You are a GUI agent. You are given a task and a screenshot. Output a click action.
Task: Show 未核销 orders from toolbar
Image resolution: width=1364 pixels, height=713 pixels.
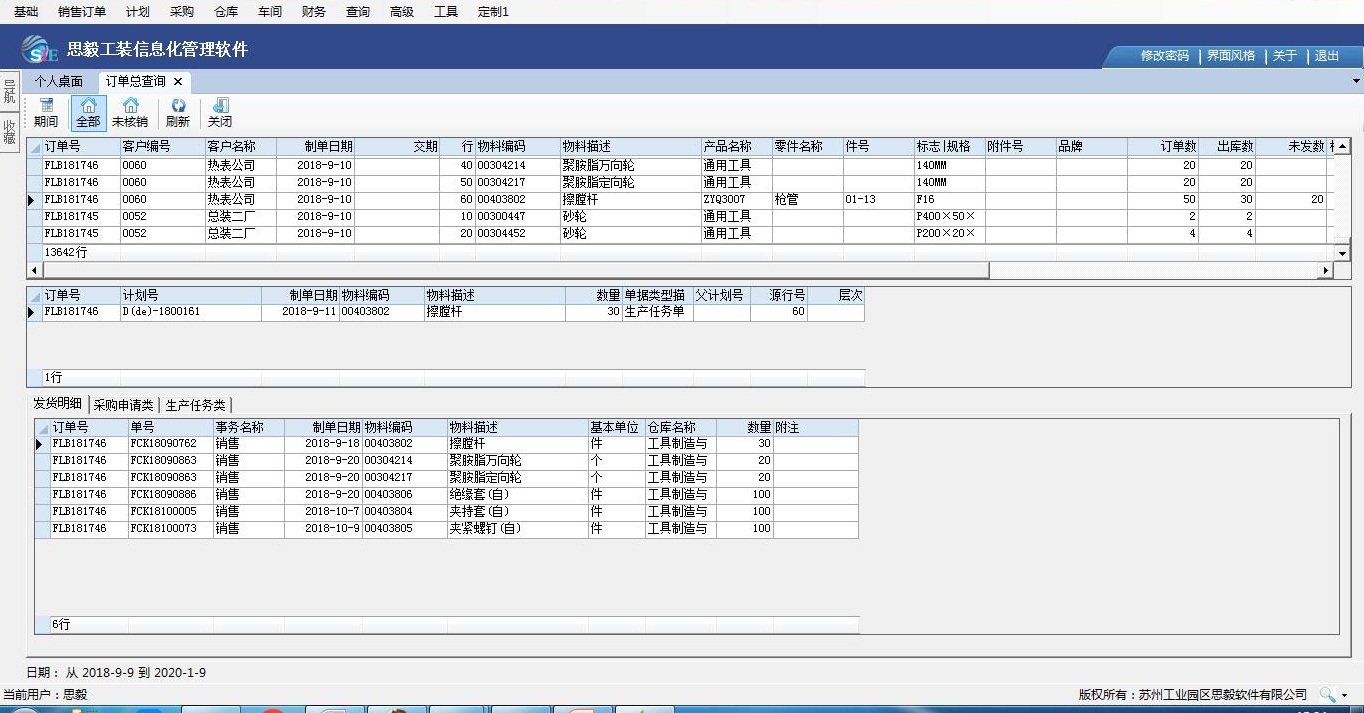(x=130, y=113)
